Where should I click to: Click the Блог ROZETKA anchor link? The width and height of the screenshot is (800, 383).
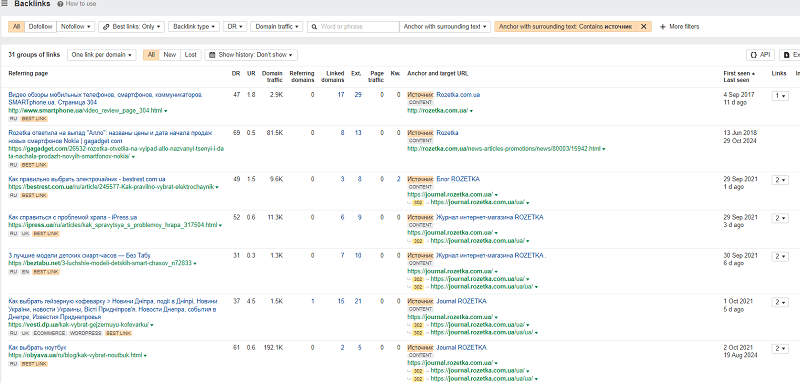[x=458, y=179]
